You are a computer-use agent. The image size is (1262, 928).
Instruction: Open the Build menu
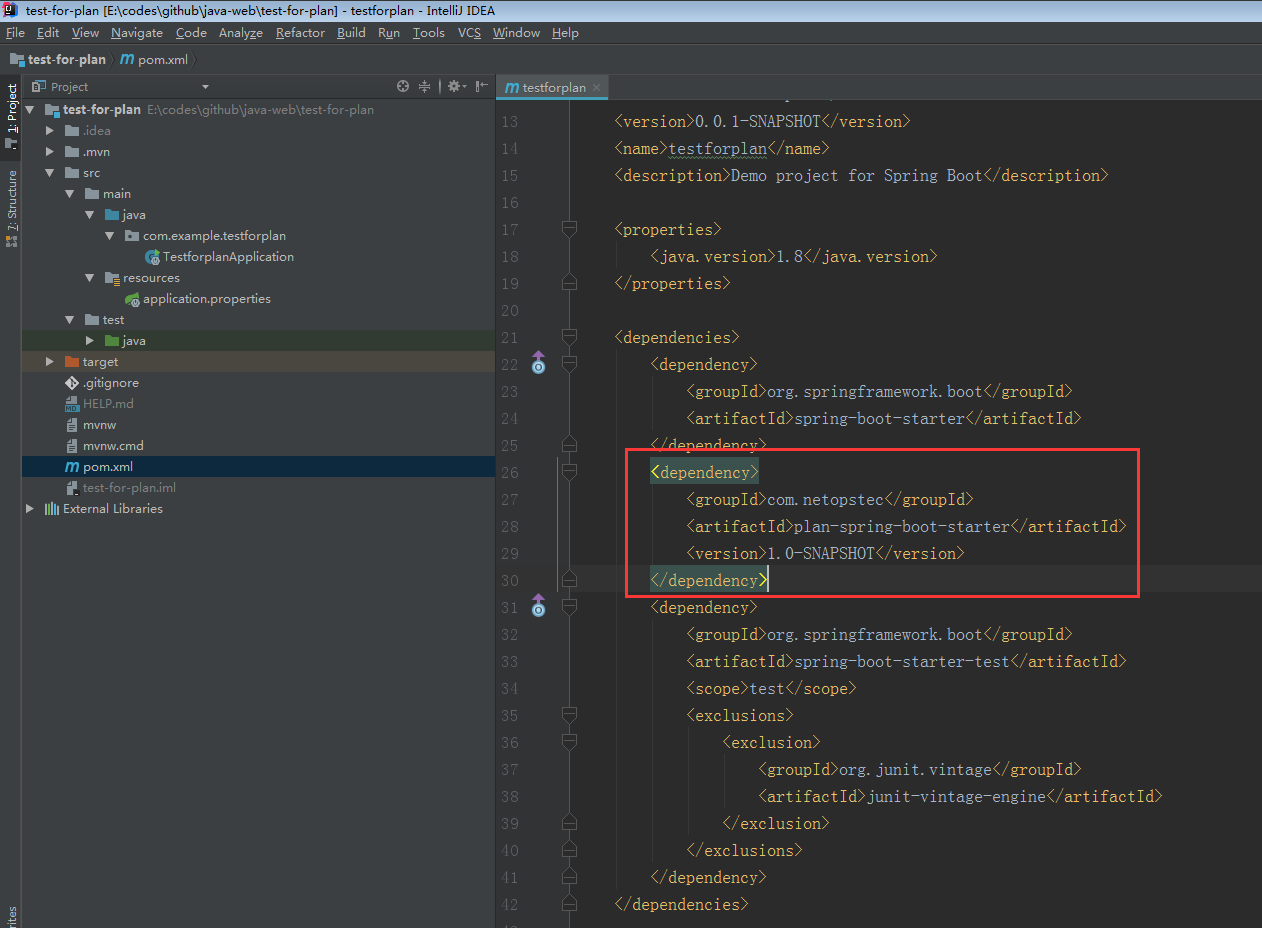pyautogui.click(x=351, y=32)
